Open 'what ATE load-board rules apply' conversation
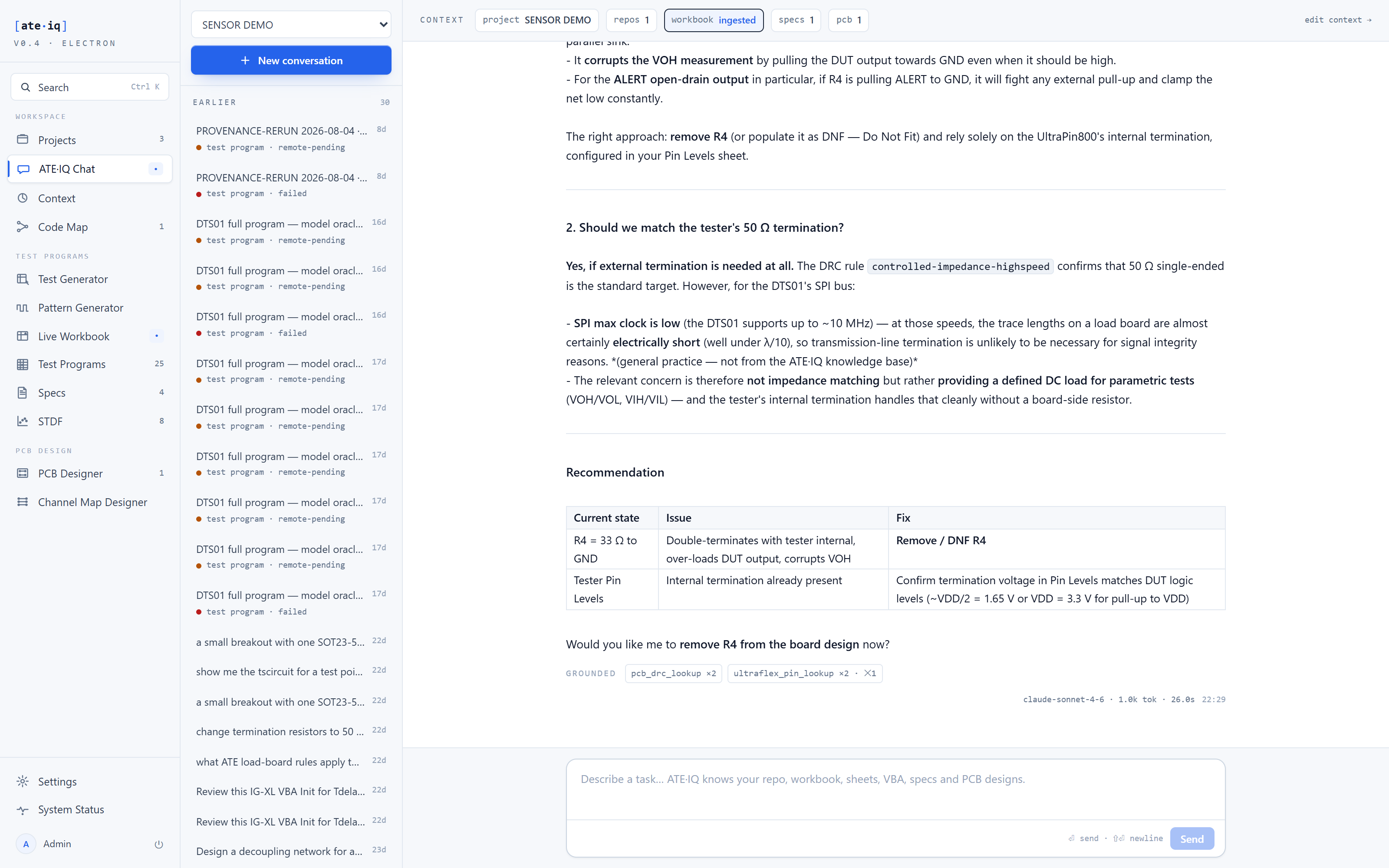 tap(291, 762)
